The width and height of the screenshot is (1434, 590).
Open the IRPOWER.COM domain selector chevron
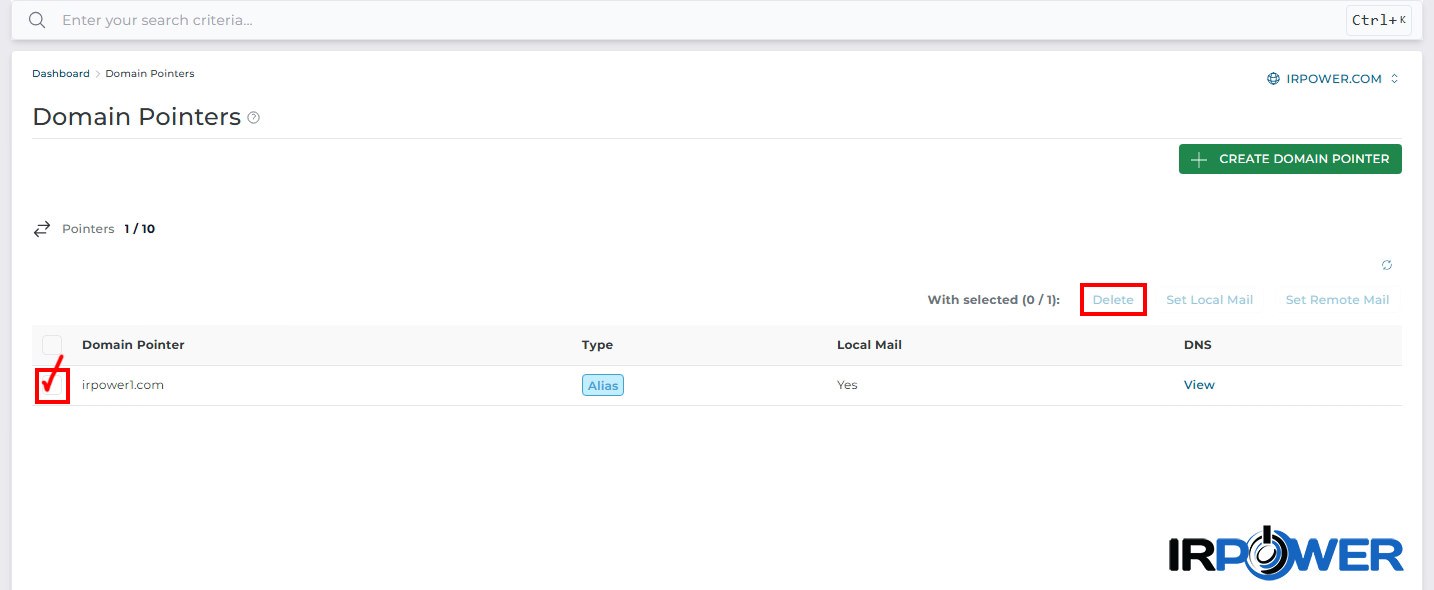1394,79
